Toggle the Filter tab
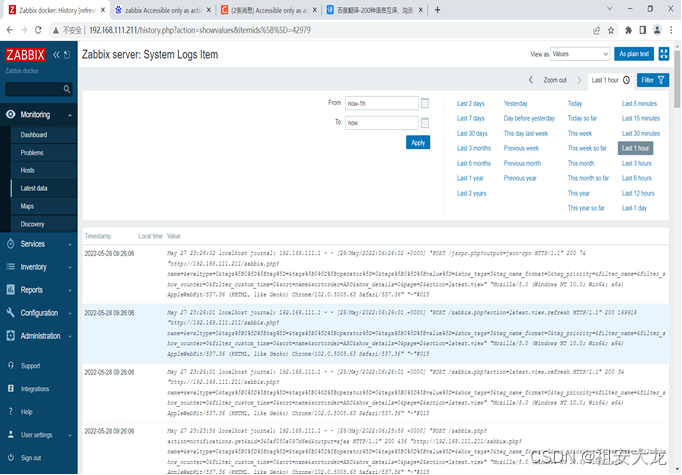The image size is (682, 475). point(652,80)
